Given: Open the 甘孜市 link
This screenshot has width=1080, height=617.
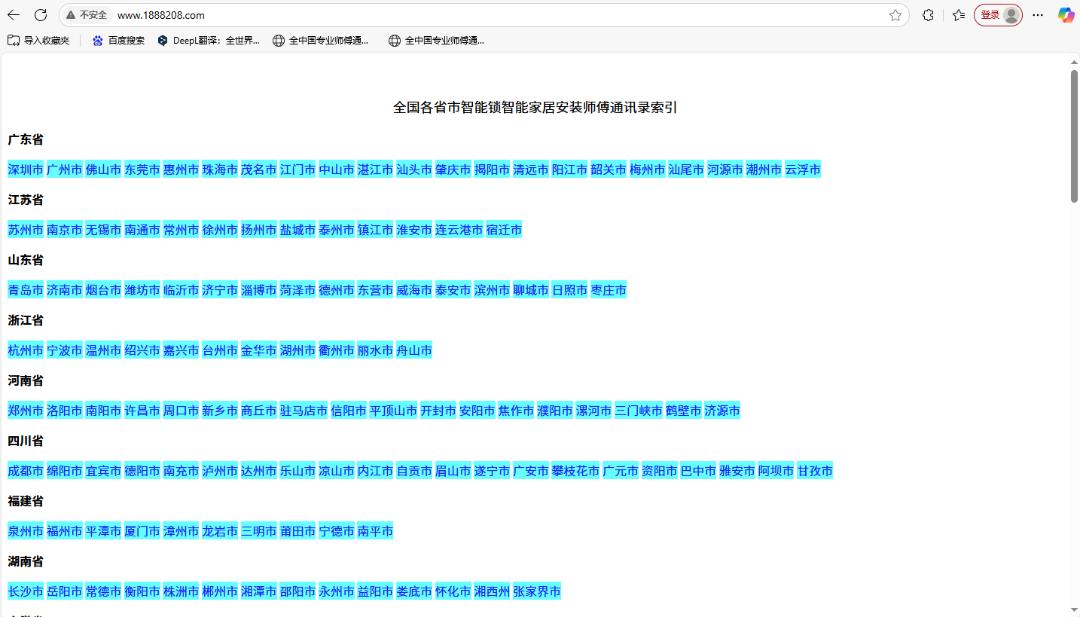Looking at the screenshot, I should (815, 471).
